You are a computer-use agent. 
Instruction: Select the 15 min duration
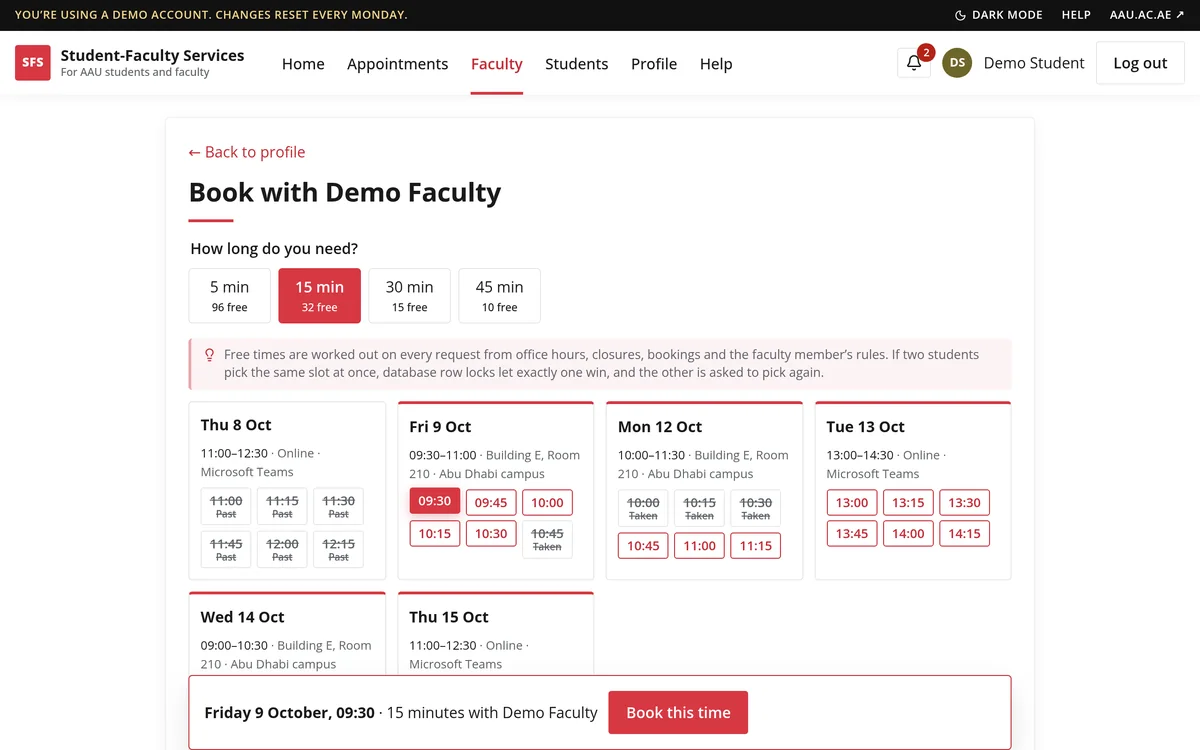click(320, 296)
